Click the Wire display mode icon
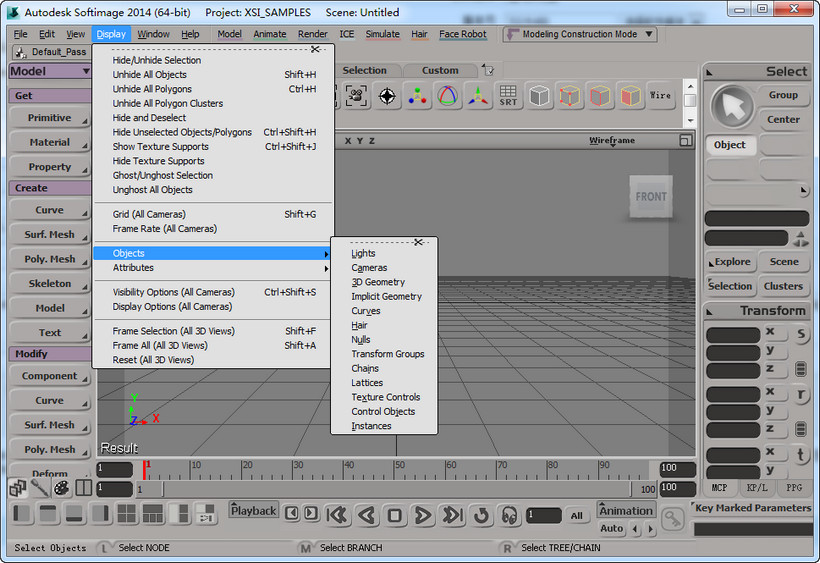This screenshot has height=563, width=820. pos(660,96)
